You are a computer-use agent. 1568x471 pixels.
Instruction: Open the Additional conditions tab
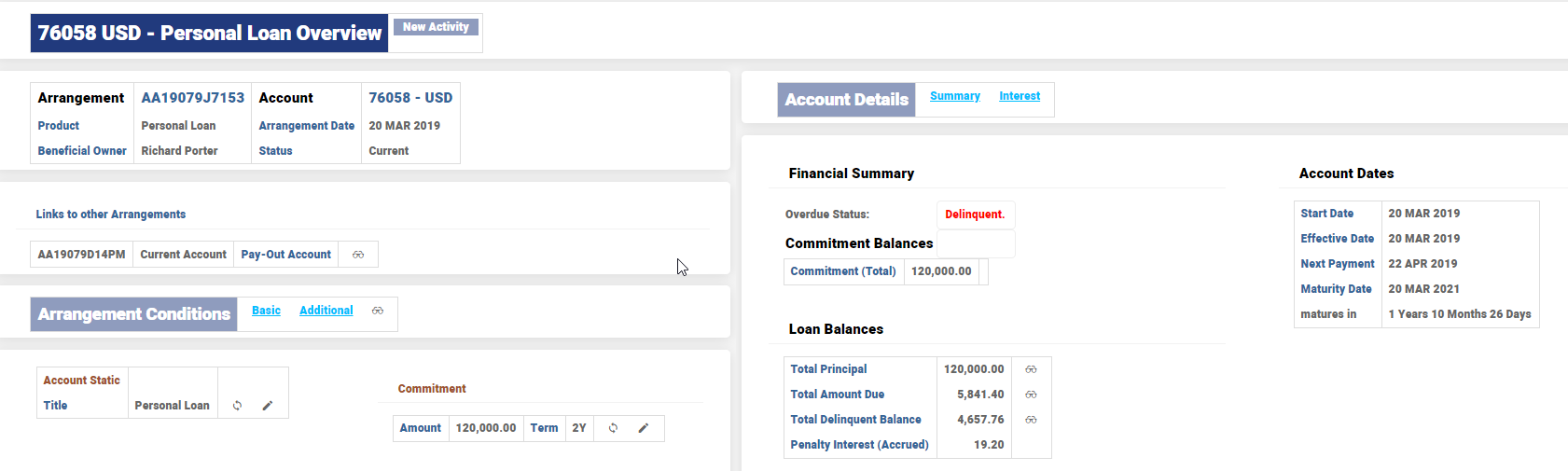click(326, 311)
